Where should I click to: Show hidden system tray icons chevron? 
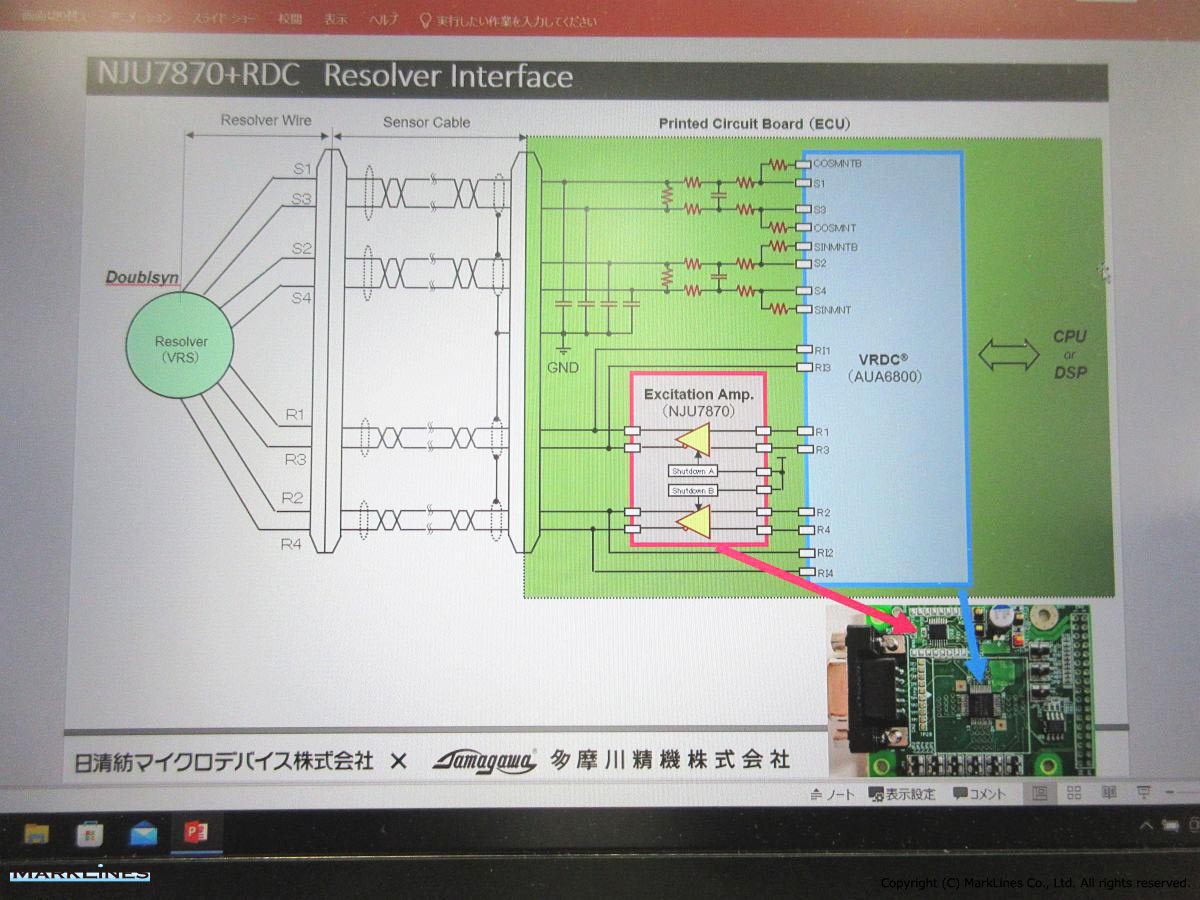click(x=1147, y=825)
